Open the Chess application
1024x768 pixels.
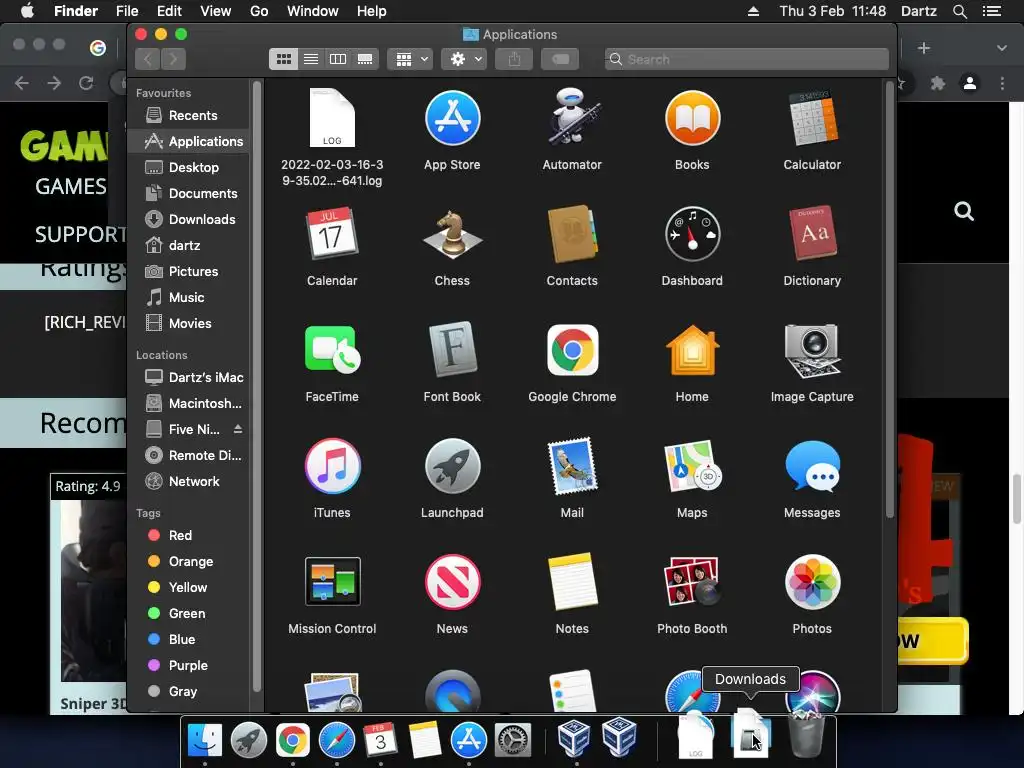(452, 234)
